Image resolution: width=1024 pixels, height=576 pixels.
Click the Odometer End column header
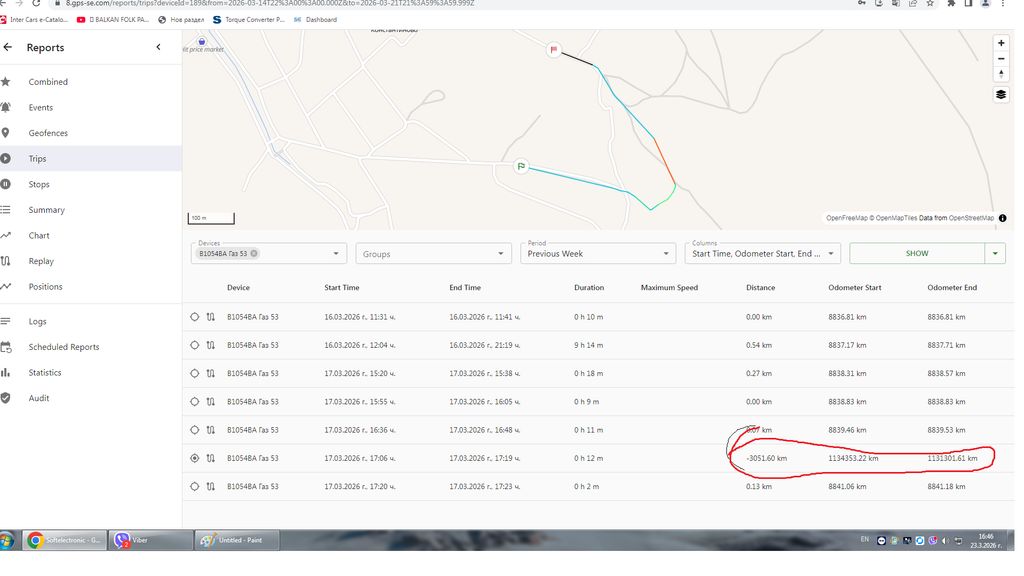[x=952, y=288]
